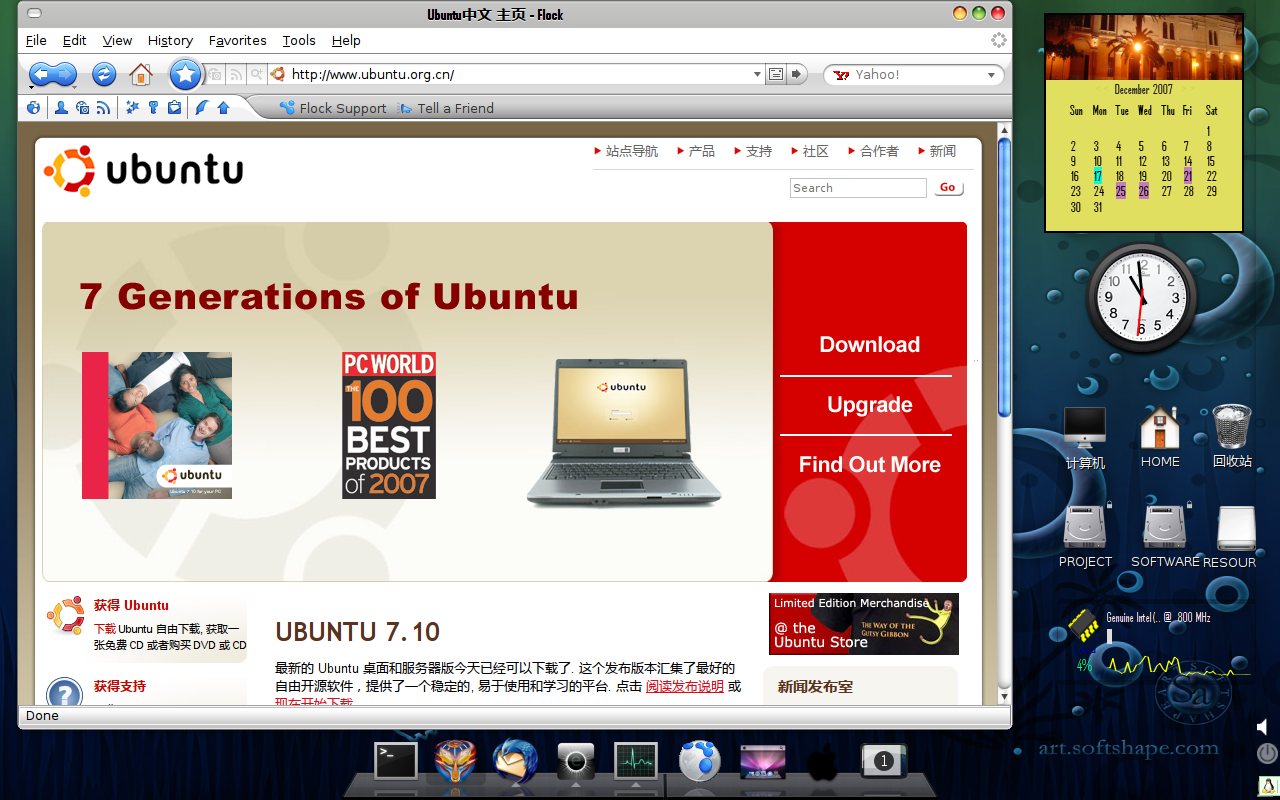The height and width of the screenshot is (800, 1280).
Task: Launch the Terminal from the dock
Action: click(x=396, y=761)
